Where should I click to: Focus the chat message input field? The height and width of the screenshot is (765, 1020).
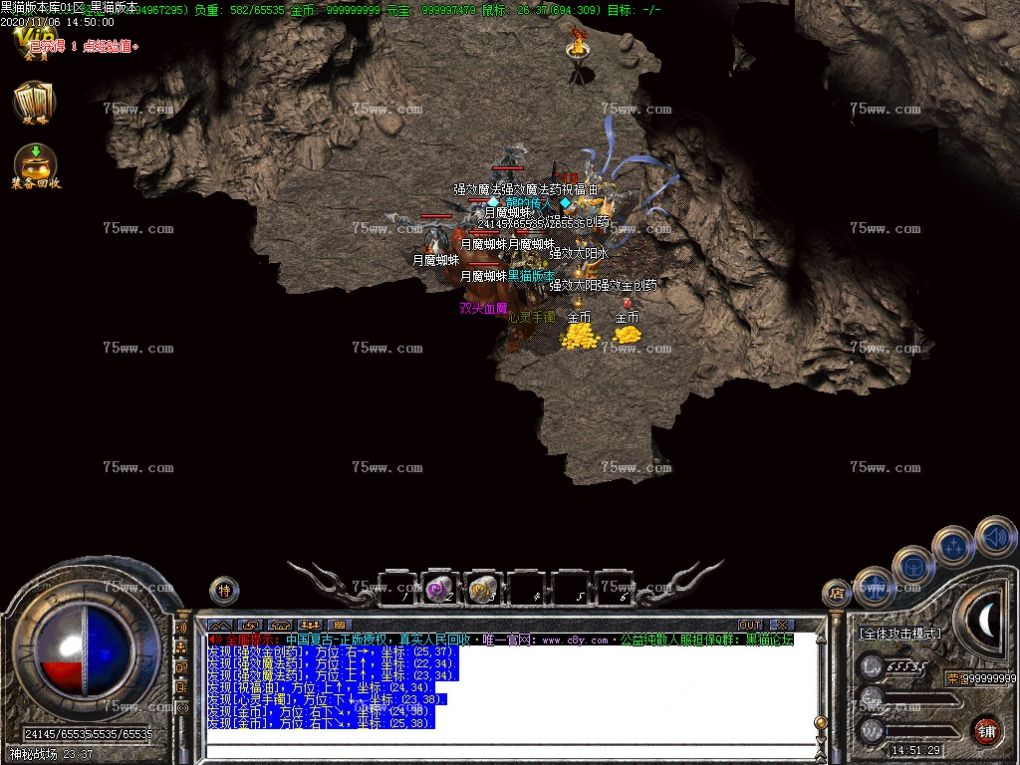(x=509, y=752)
